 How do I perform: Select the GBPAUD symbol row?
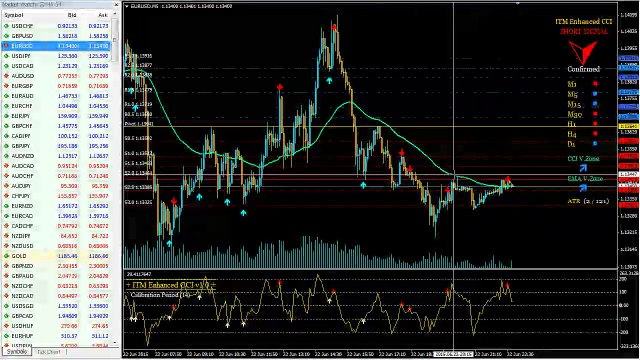tap(56, 276)
